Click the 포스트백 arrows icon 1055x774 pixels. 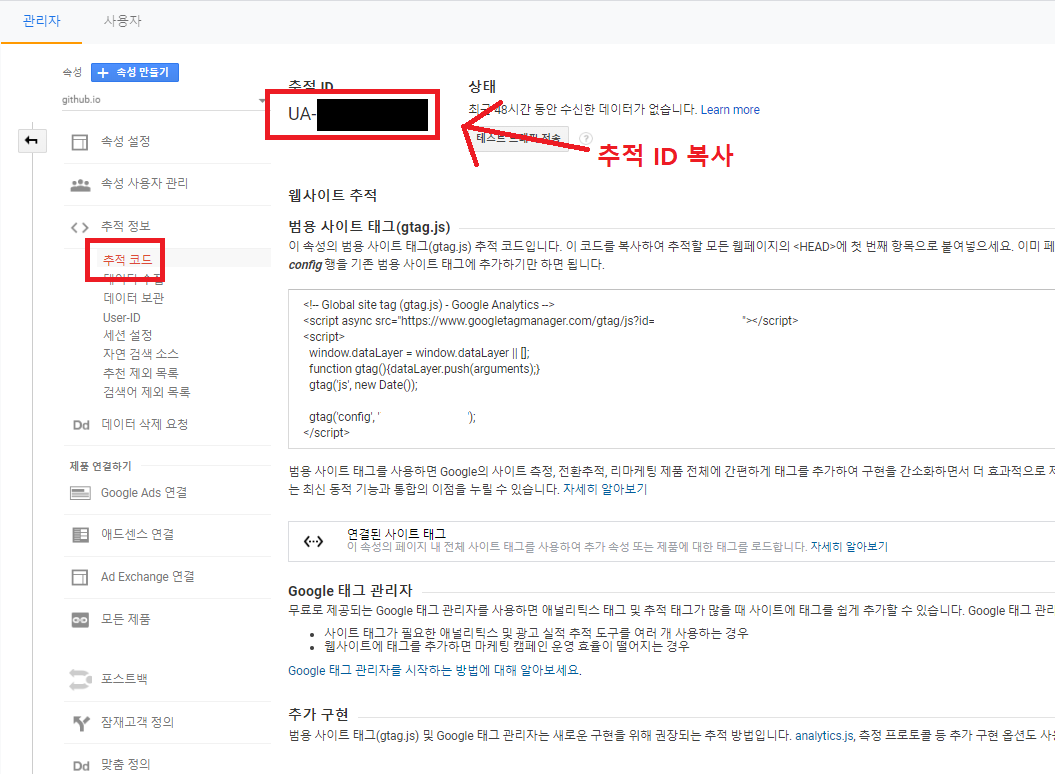(x=80, y=679)
